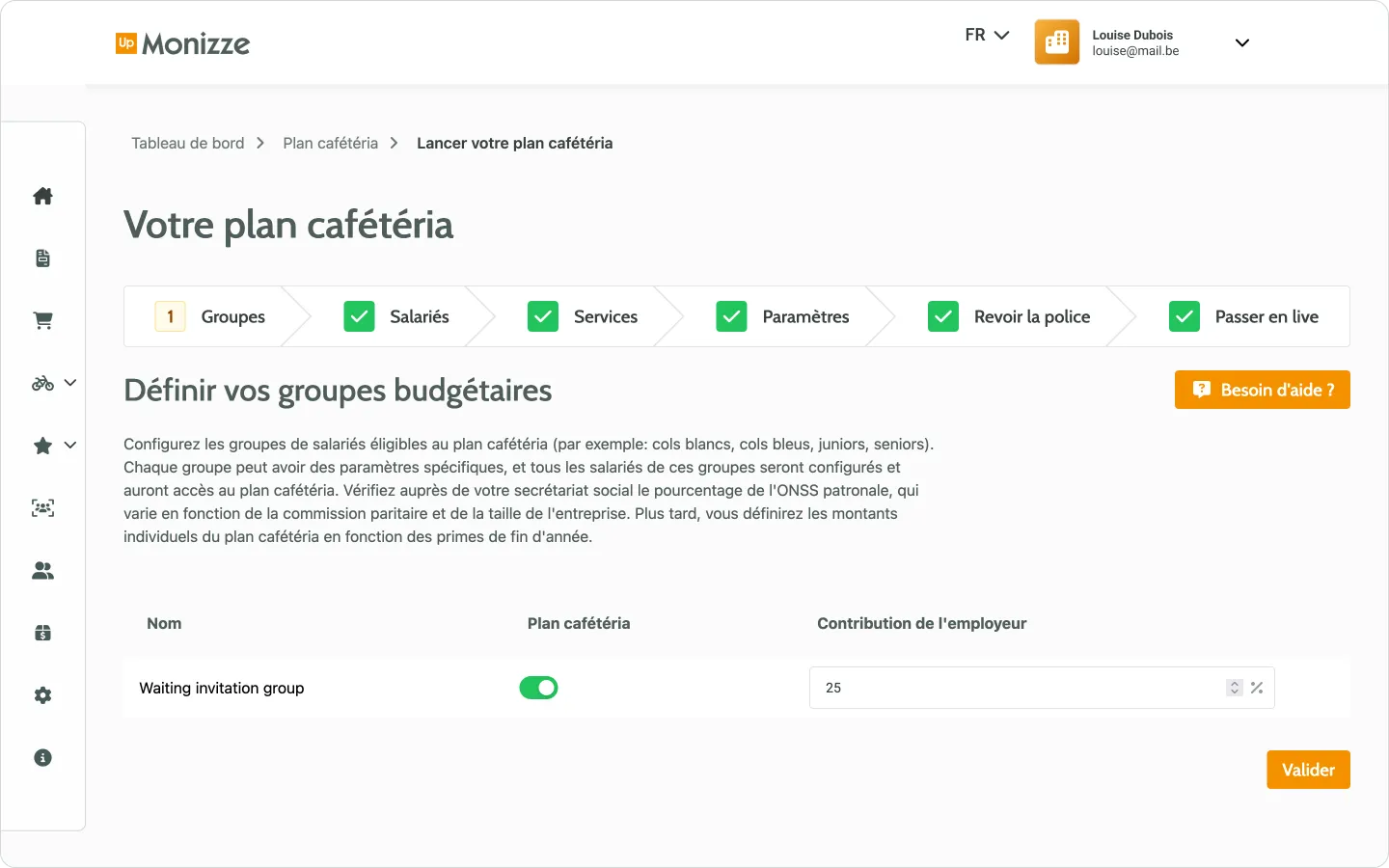The image size is (1389, 868).
Task: Disable the Waiting invitation group plan cafétéria toggle
Action: (538, 688)
